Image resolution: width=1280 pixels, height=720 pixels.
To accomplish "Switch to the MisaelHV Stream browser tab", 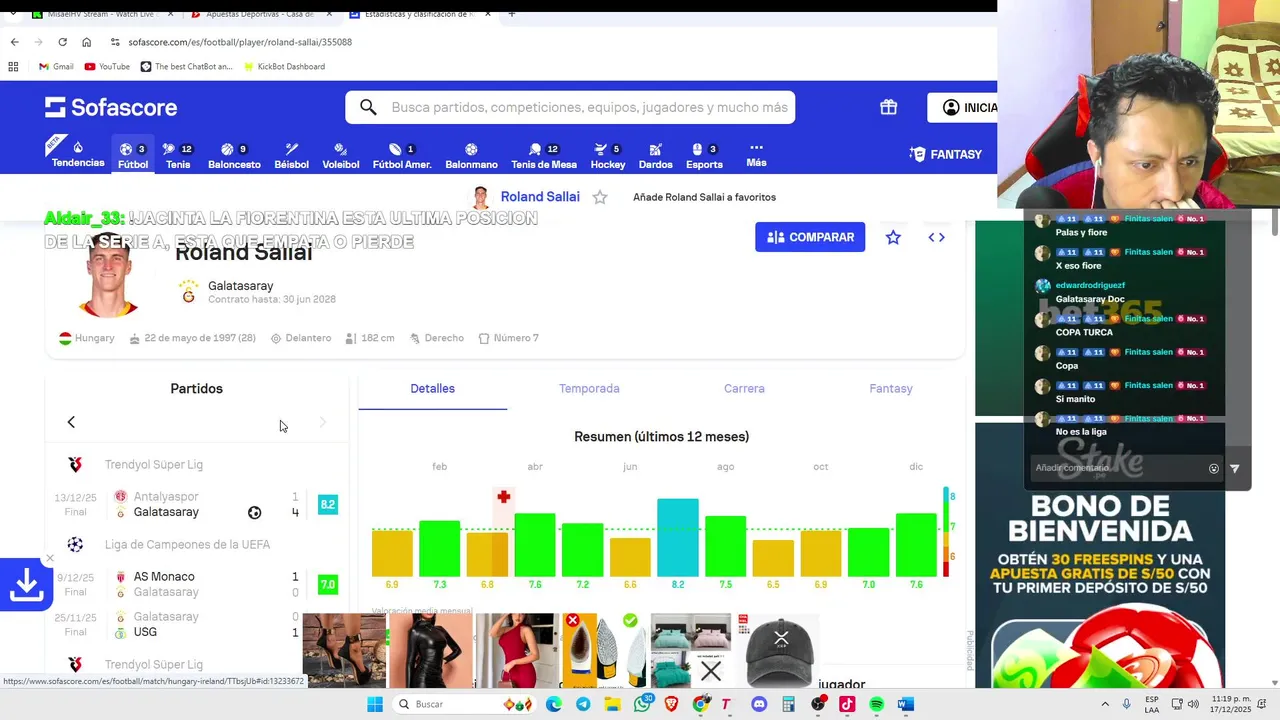I will pyautogui.click(x=102, y=14).
